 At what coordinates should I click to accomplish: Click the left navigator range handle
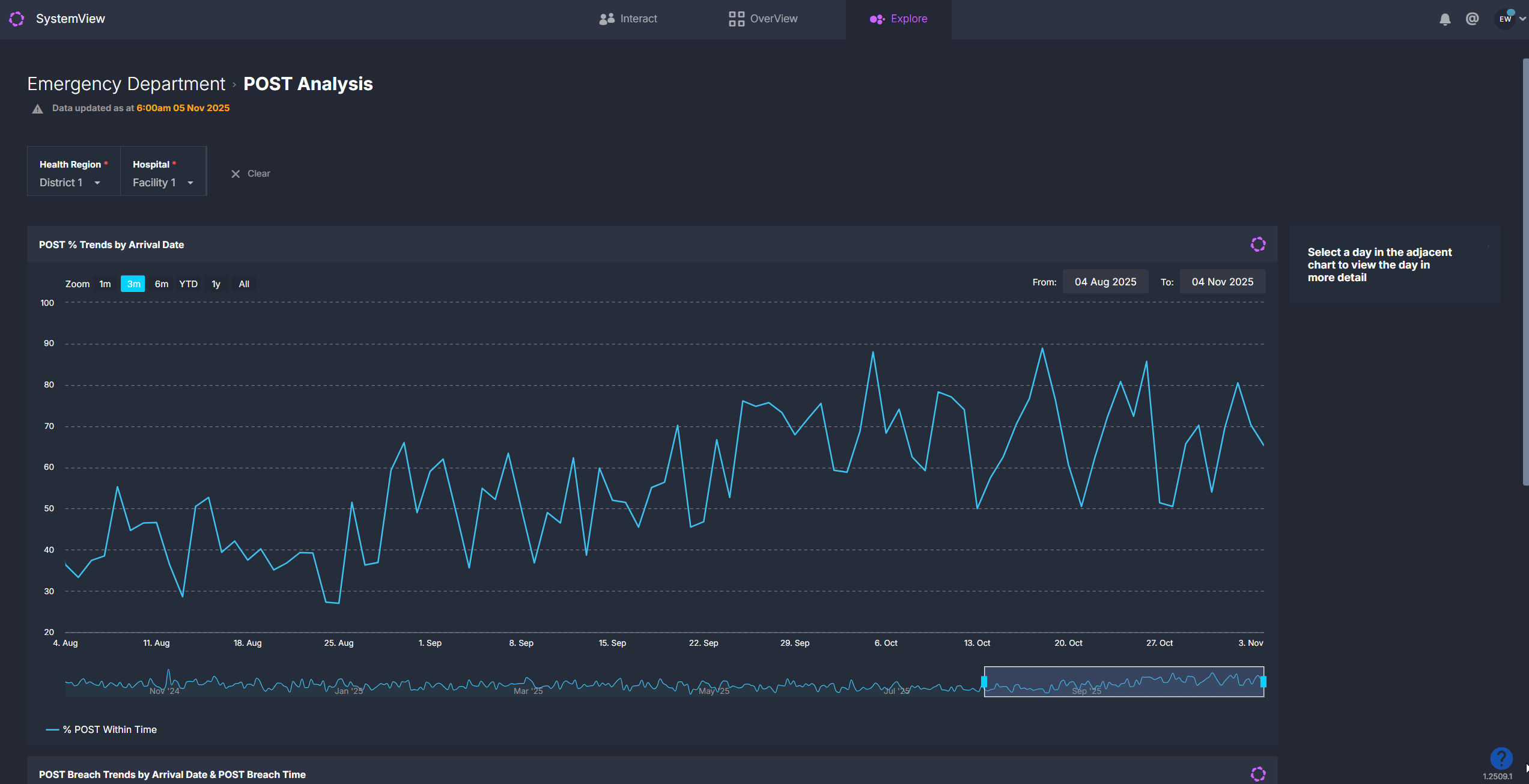(x=984, y=681)
